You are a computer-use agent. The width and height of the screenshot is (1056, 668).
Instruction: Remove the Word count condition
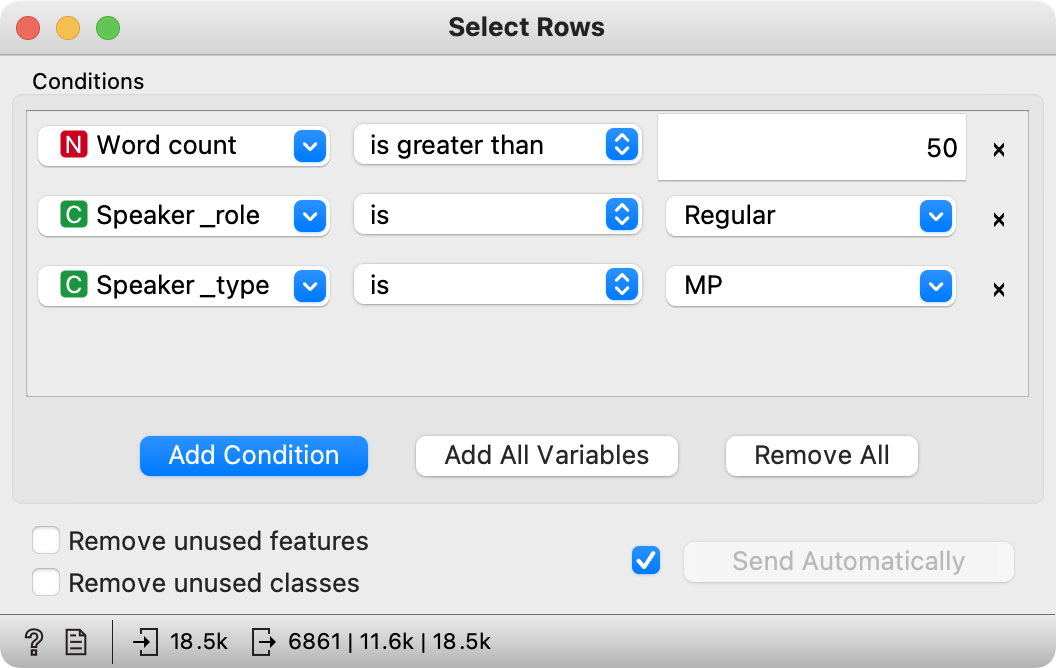pos(997,150)
